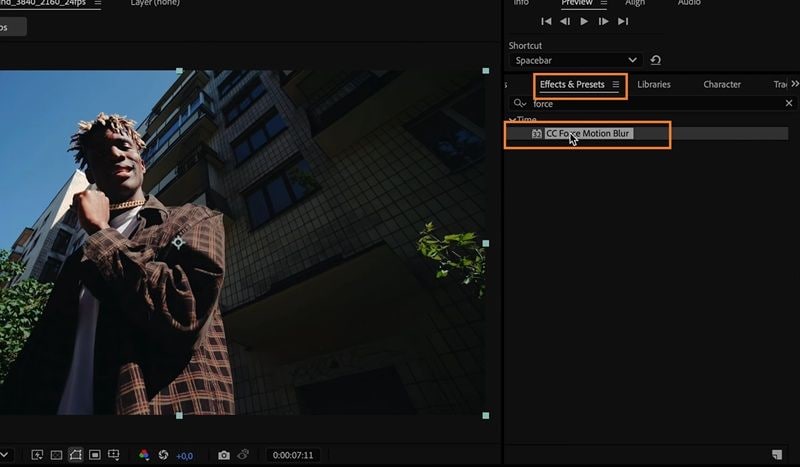This screenshot has height=467, width=800.
Task: Open the Layer (none) viewer tab
Action: [155, 3]
